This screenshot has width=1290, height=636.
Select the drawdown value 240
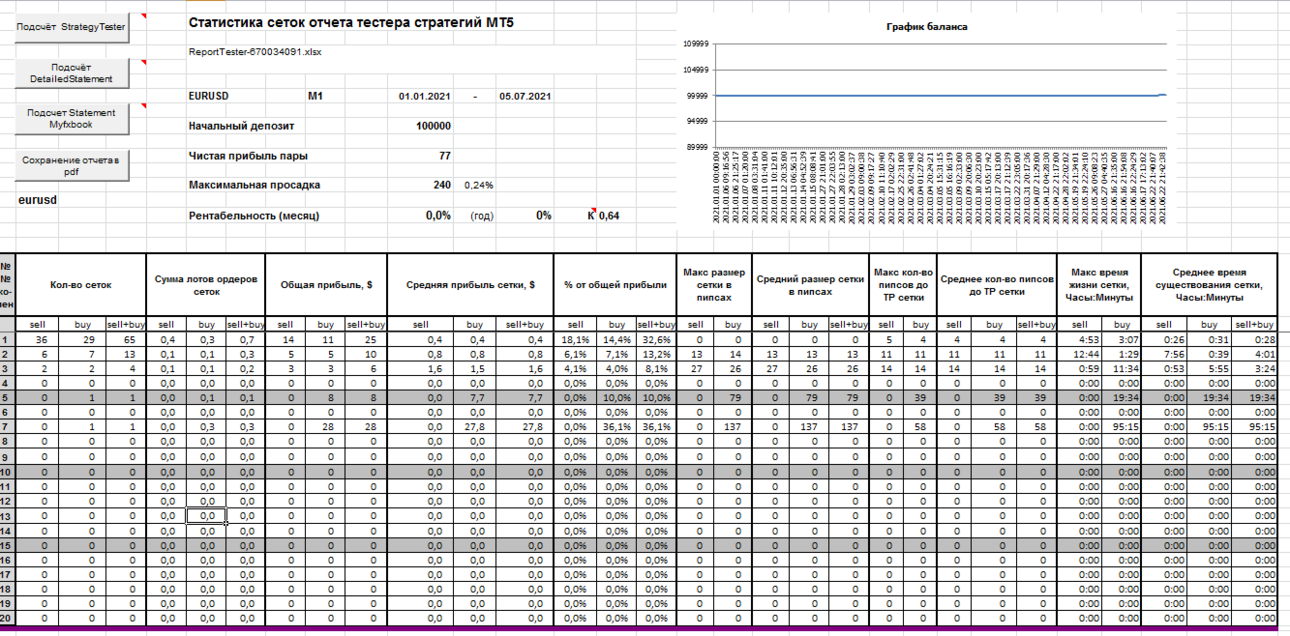tap(442, 185)
